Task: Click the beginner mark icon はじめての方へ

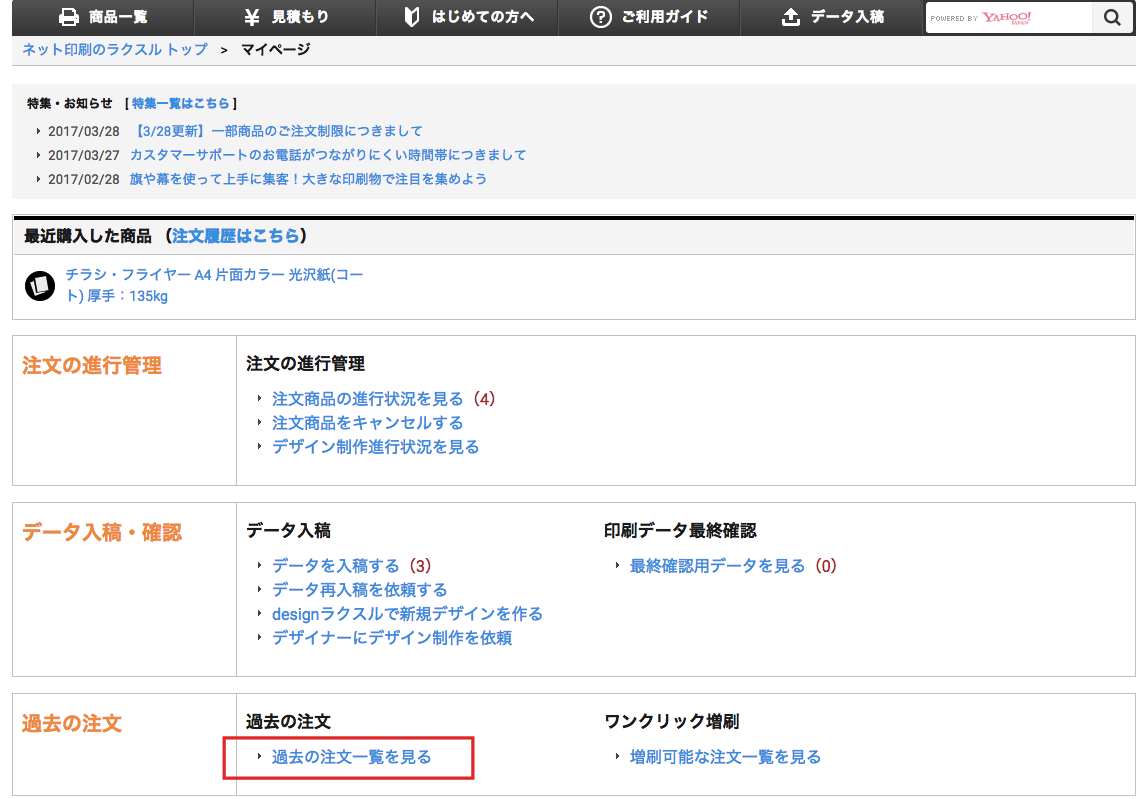Action: click(x=411, y=17)
